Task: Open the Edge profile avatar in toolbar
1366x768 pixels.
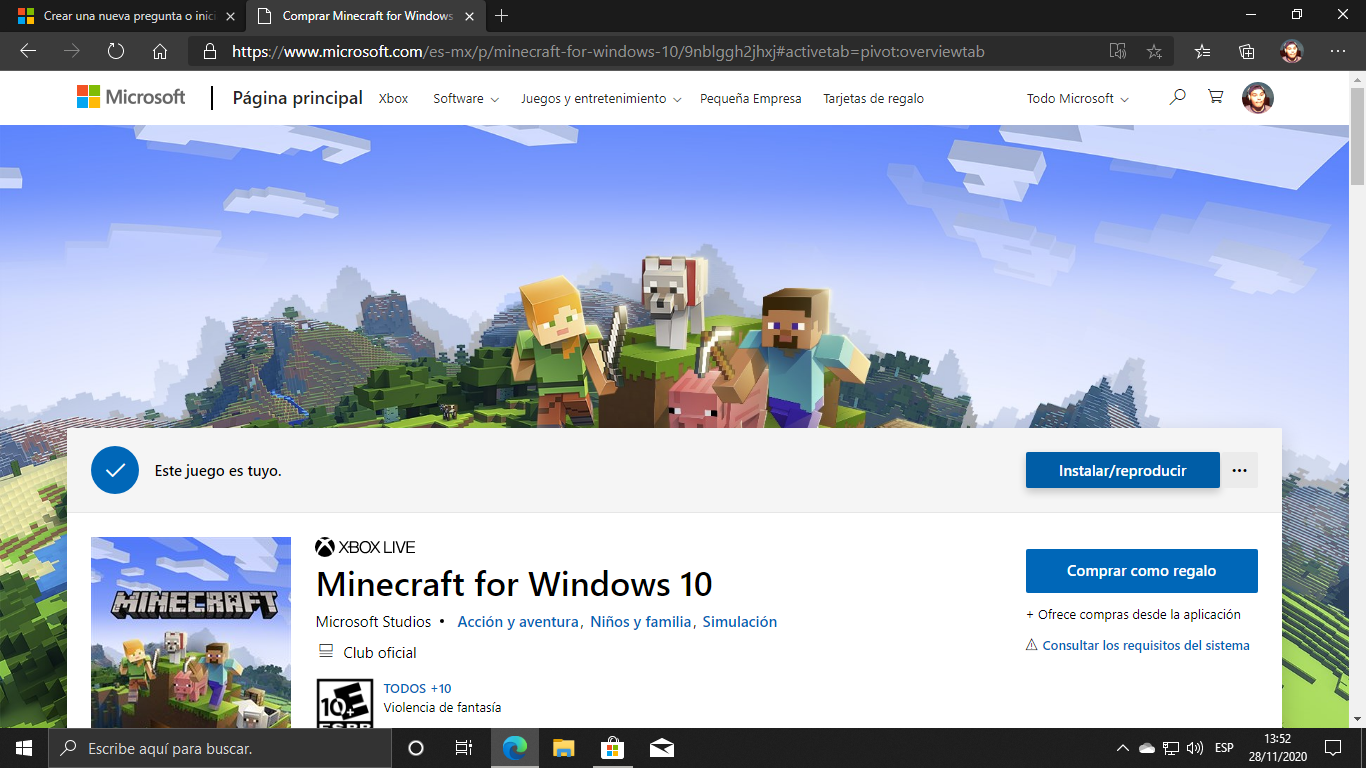Action: point(1292,51)
